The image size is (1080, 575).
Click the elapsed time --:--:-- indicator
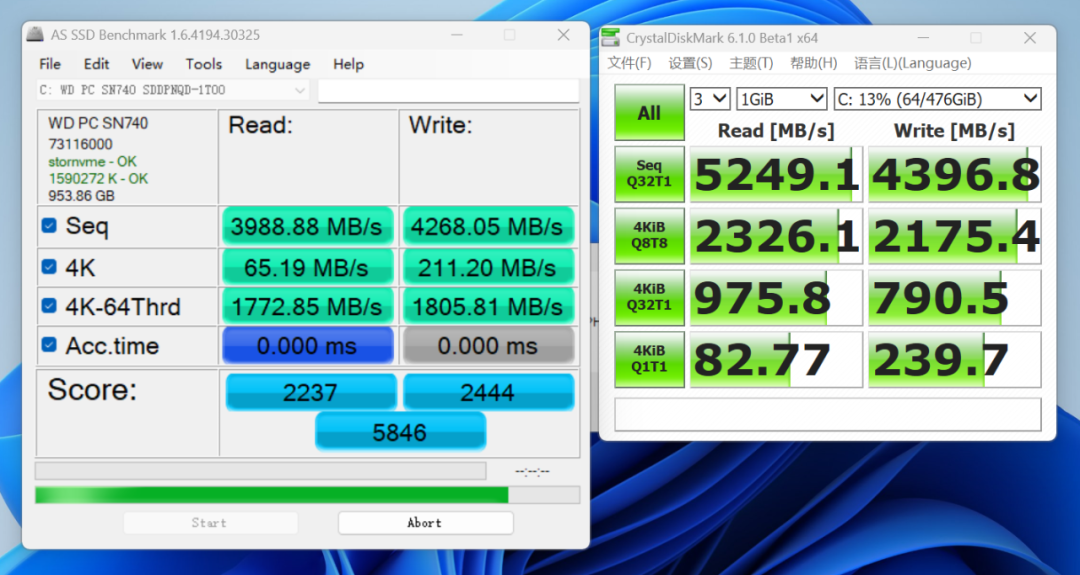(532, 472)
